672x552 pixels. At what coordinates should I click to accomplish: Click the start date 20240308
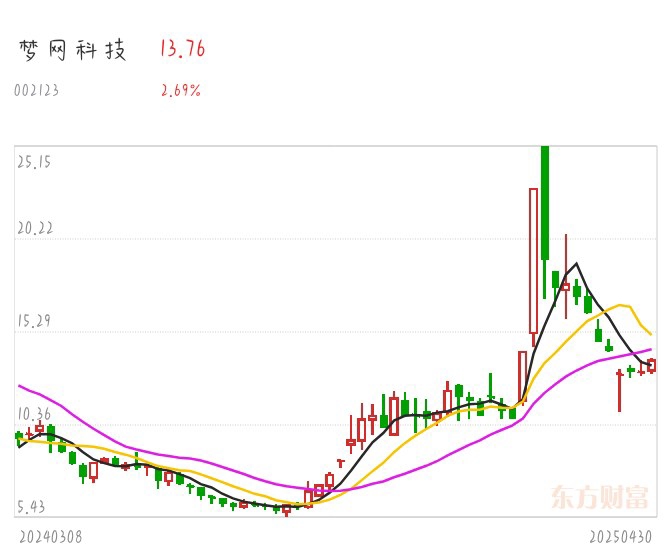[51, 537]
